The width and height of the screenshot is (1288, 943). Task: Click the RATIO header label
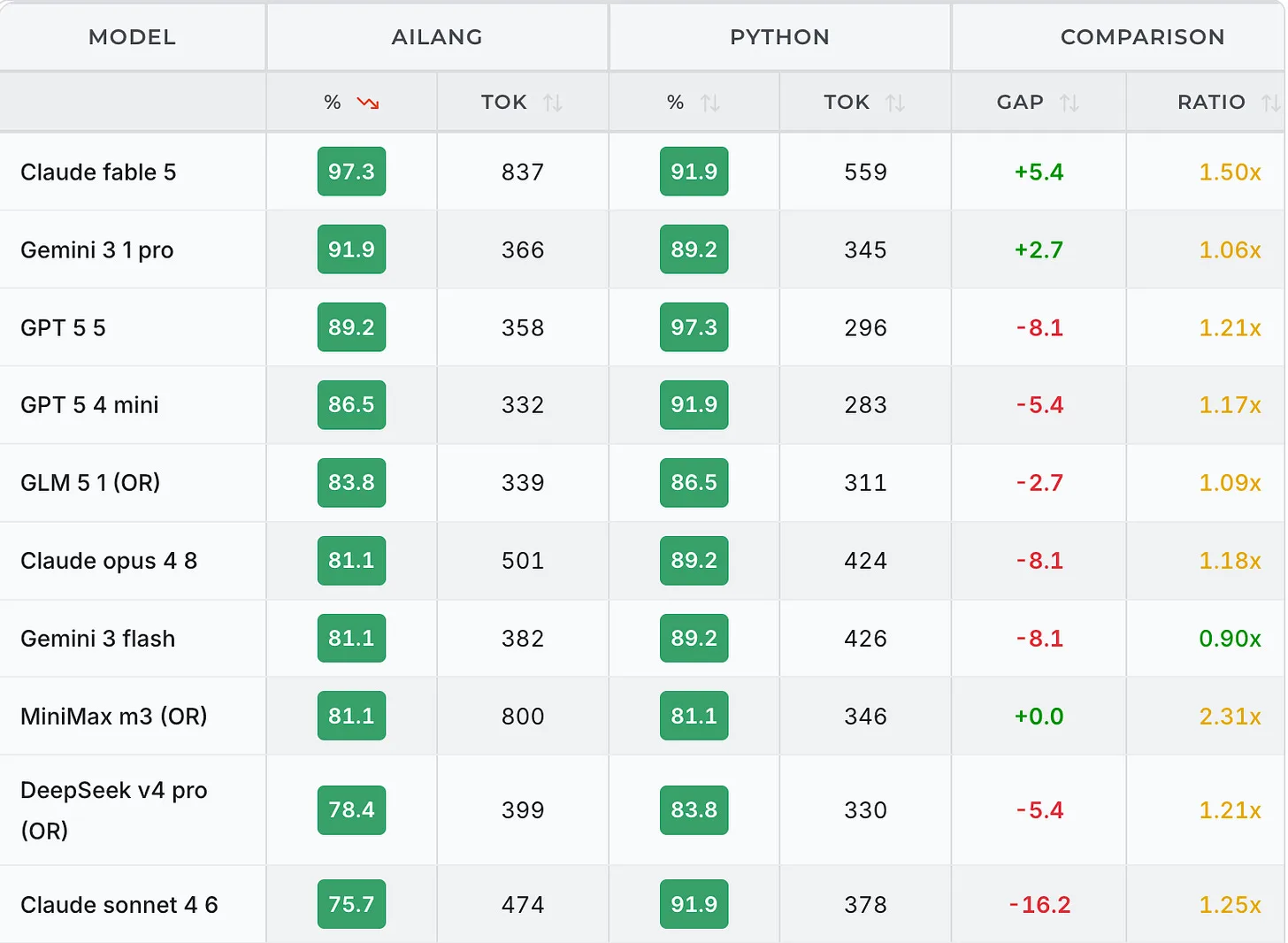[1211, 102]
